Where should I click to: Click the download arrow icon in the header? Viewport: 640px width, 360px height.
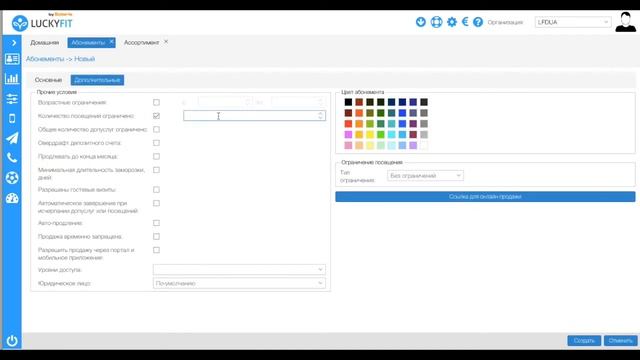point(420,22)
